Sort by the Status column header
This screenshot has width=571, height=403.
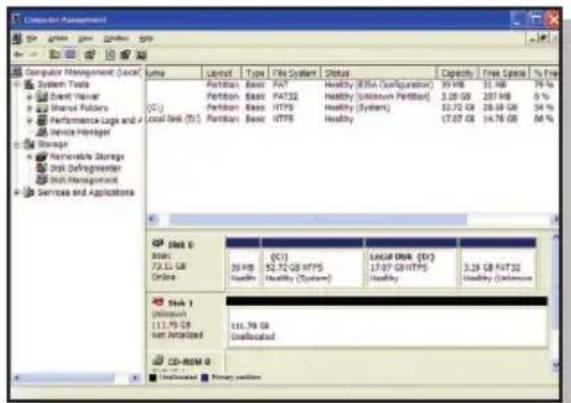click(379, 73)
